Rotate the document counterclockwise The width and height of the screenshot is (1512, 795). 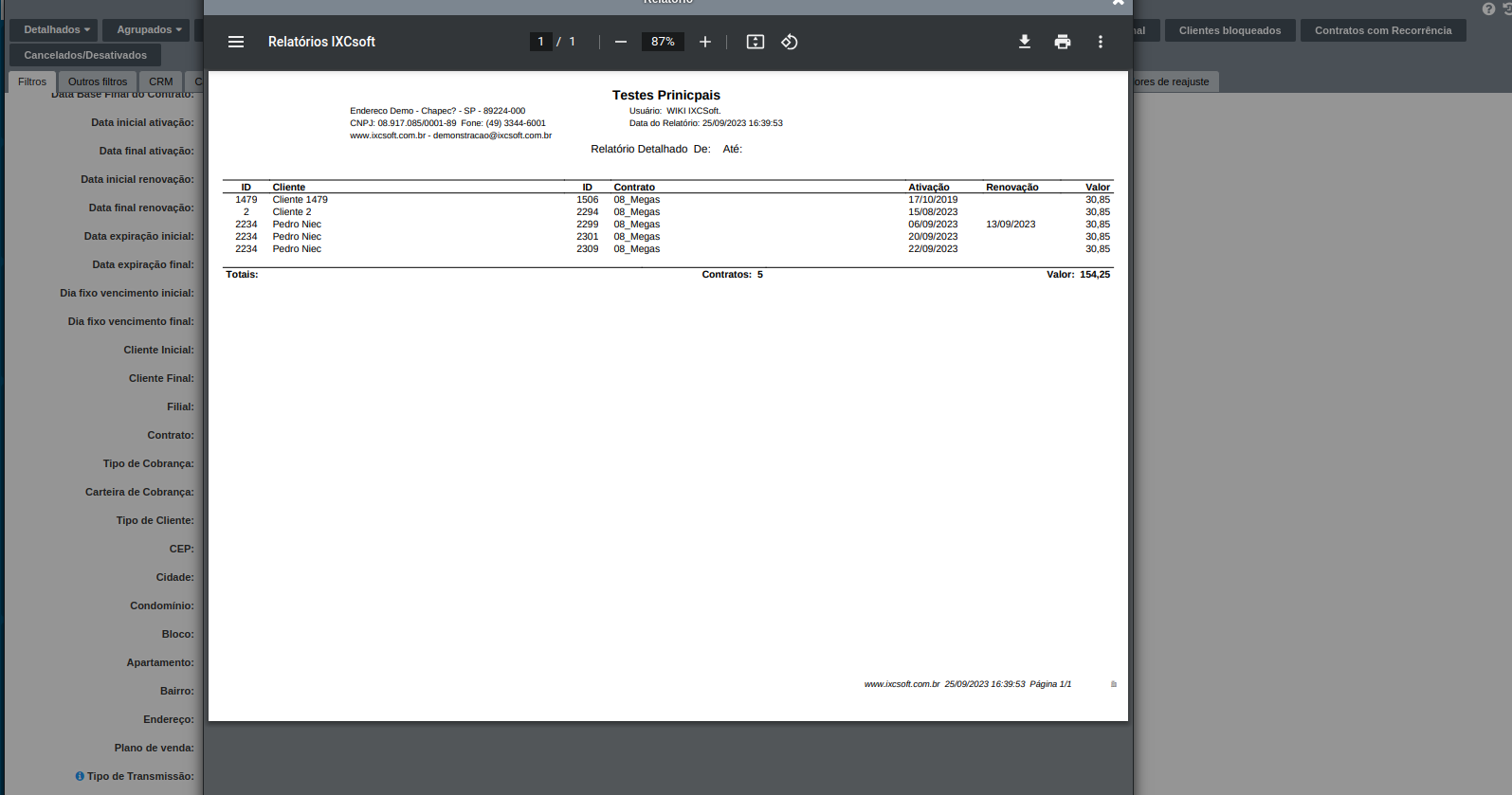point(790,42)
